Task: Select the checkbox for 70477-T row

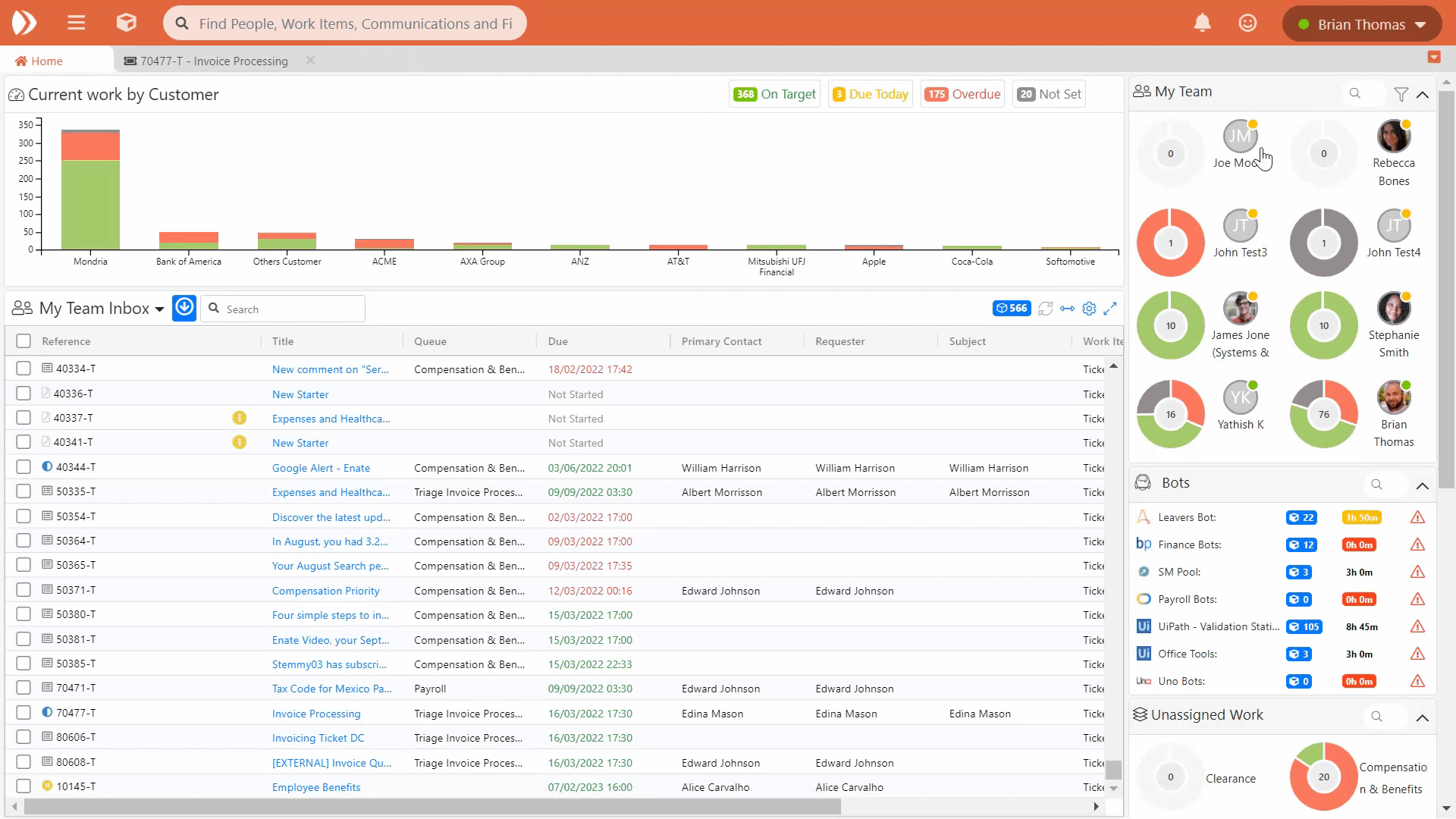Action: tap(24, 713)
